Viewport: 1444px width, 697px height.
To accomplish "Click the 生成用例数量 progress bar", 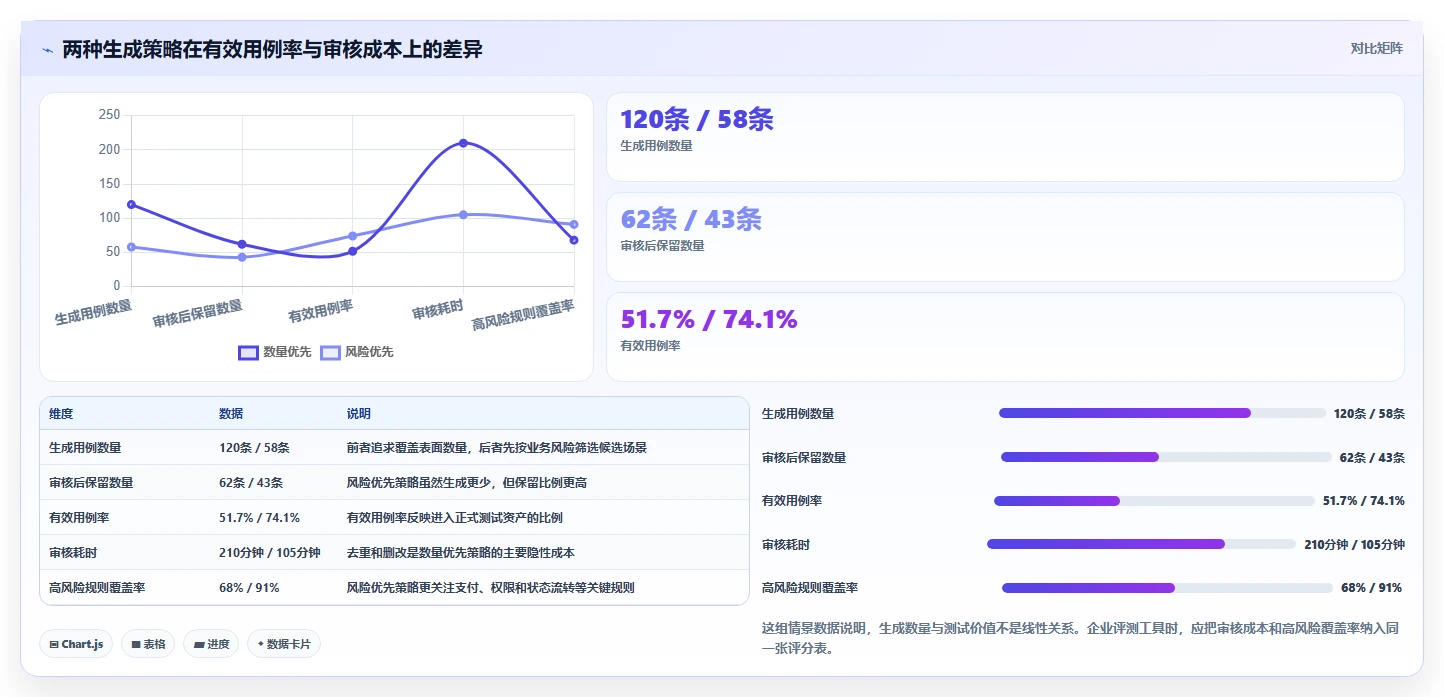I will point(1162,413).
